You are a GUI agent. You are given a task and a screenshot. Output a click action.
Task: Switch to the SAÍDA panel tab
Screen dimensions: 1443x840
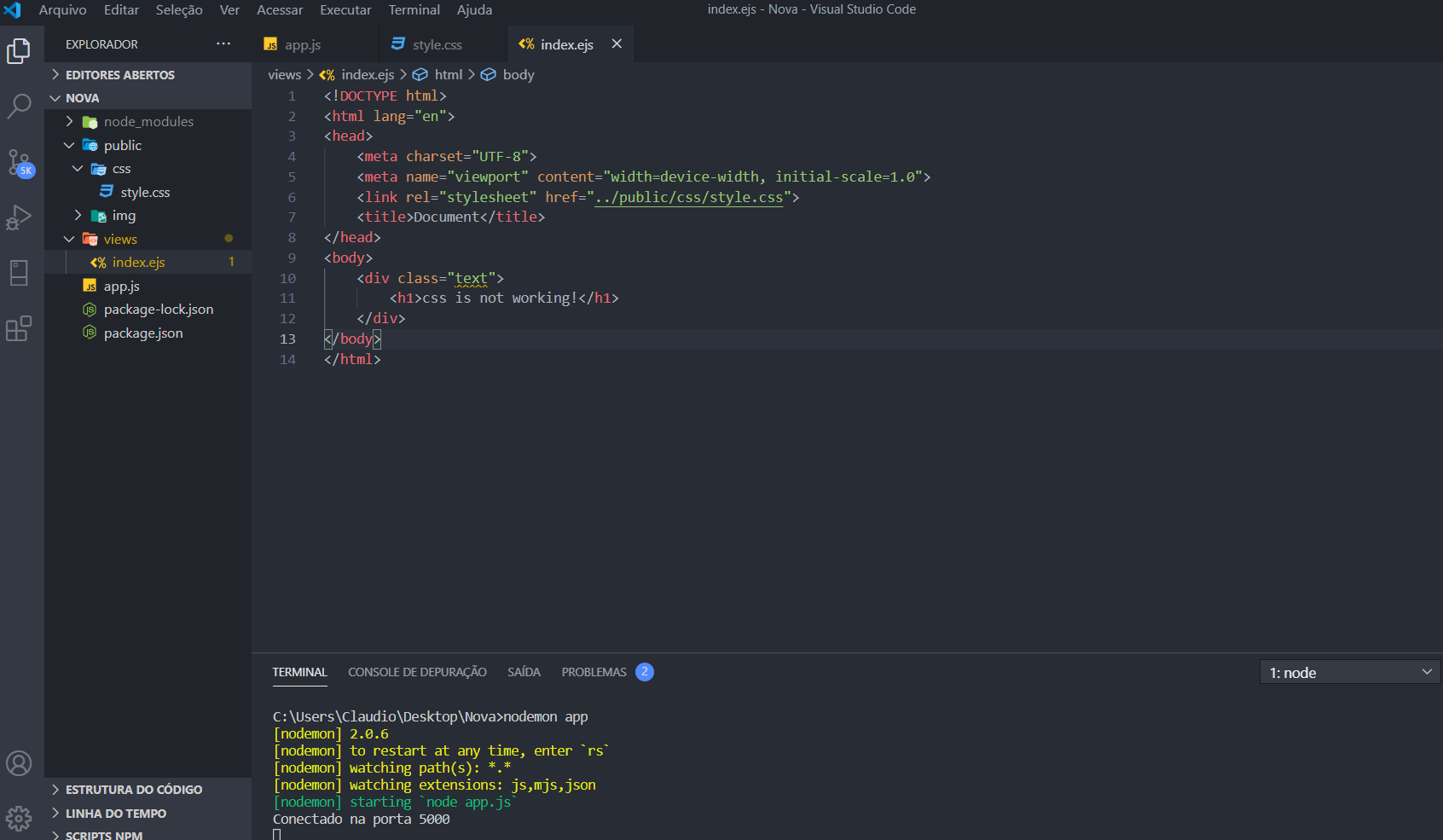(x=524, y=672)
